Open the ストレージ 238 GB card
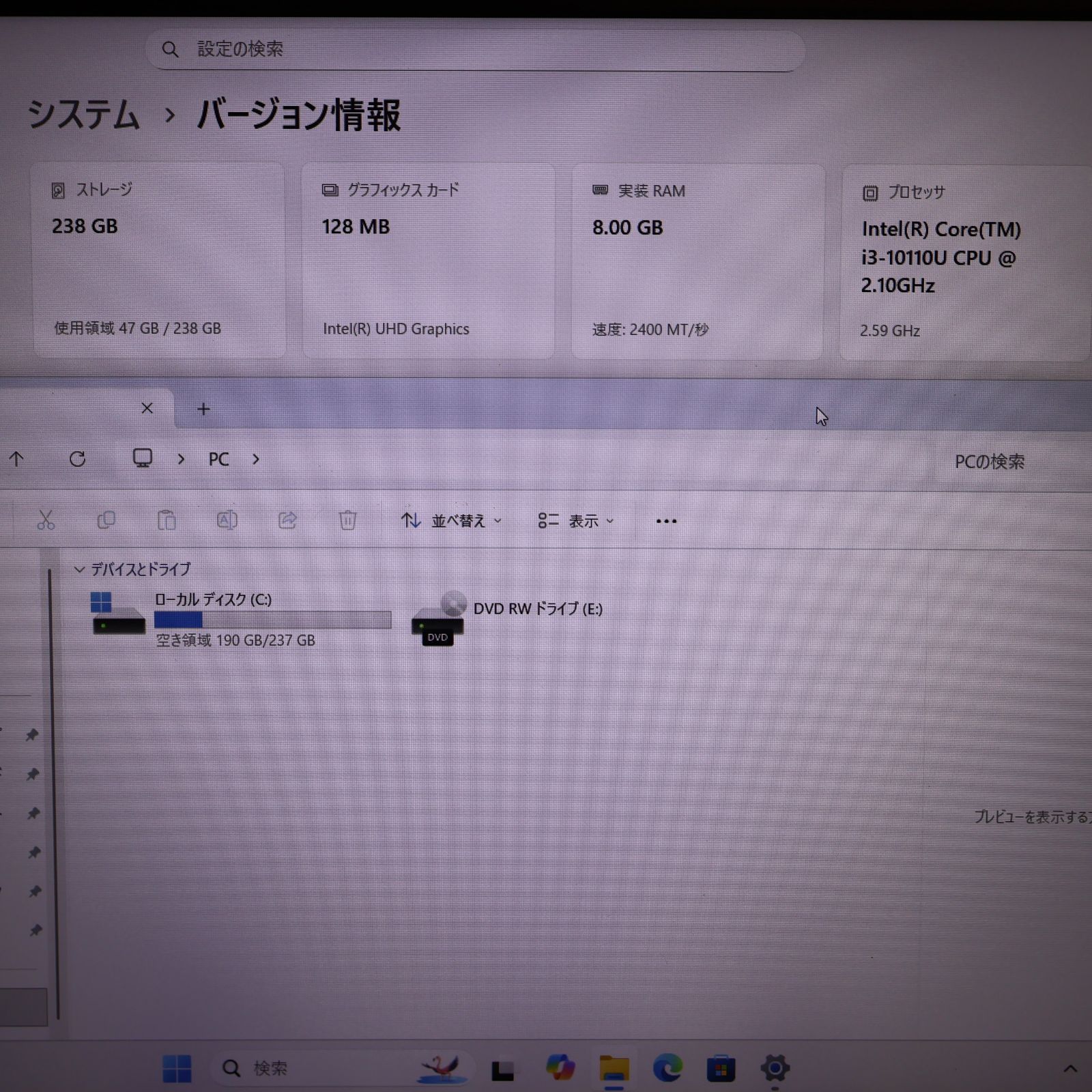 point(158,261)
